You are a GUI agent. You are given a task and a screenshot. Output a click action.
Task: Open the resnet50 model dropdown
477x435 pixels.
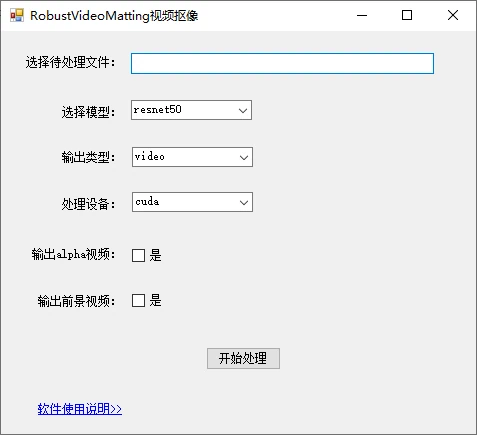(x=191, y=110)
